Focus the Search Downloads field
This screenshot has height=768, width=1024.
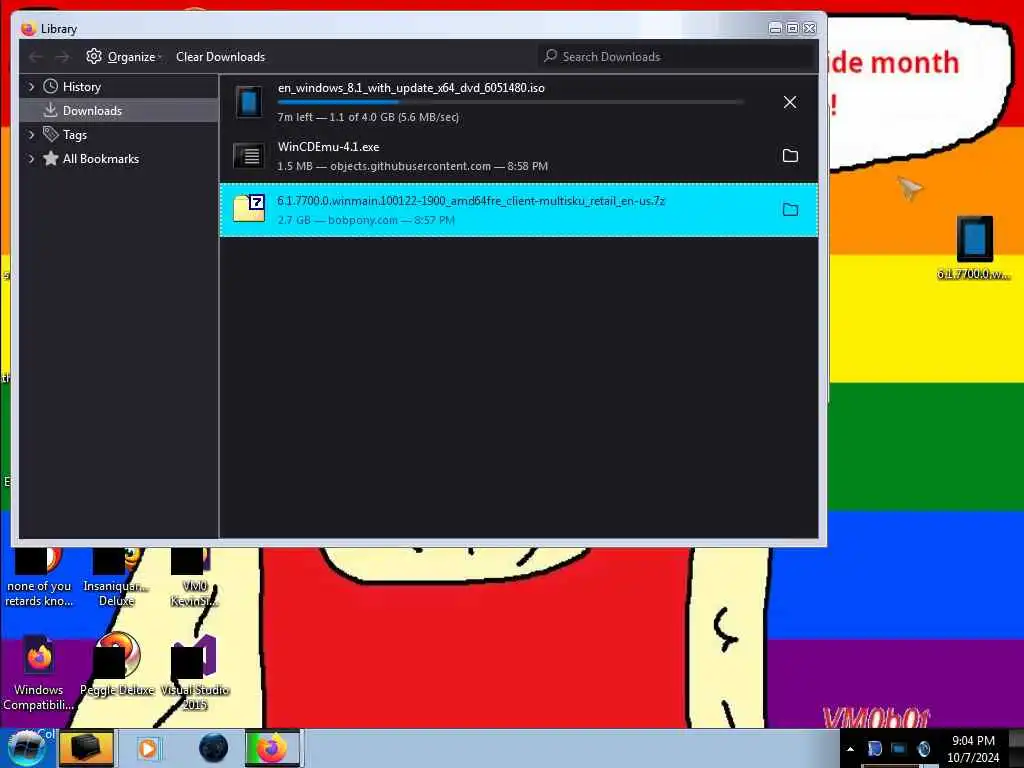[x=677, y=57]
